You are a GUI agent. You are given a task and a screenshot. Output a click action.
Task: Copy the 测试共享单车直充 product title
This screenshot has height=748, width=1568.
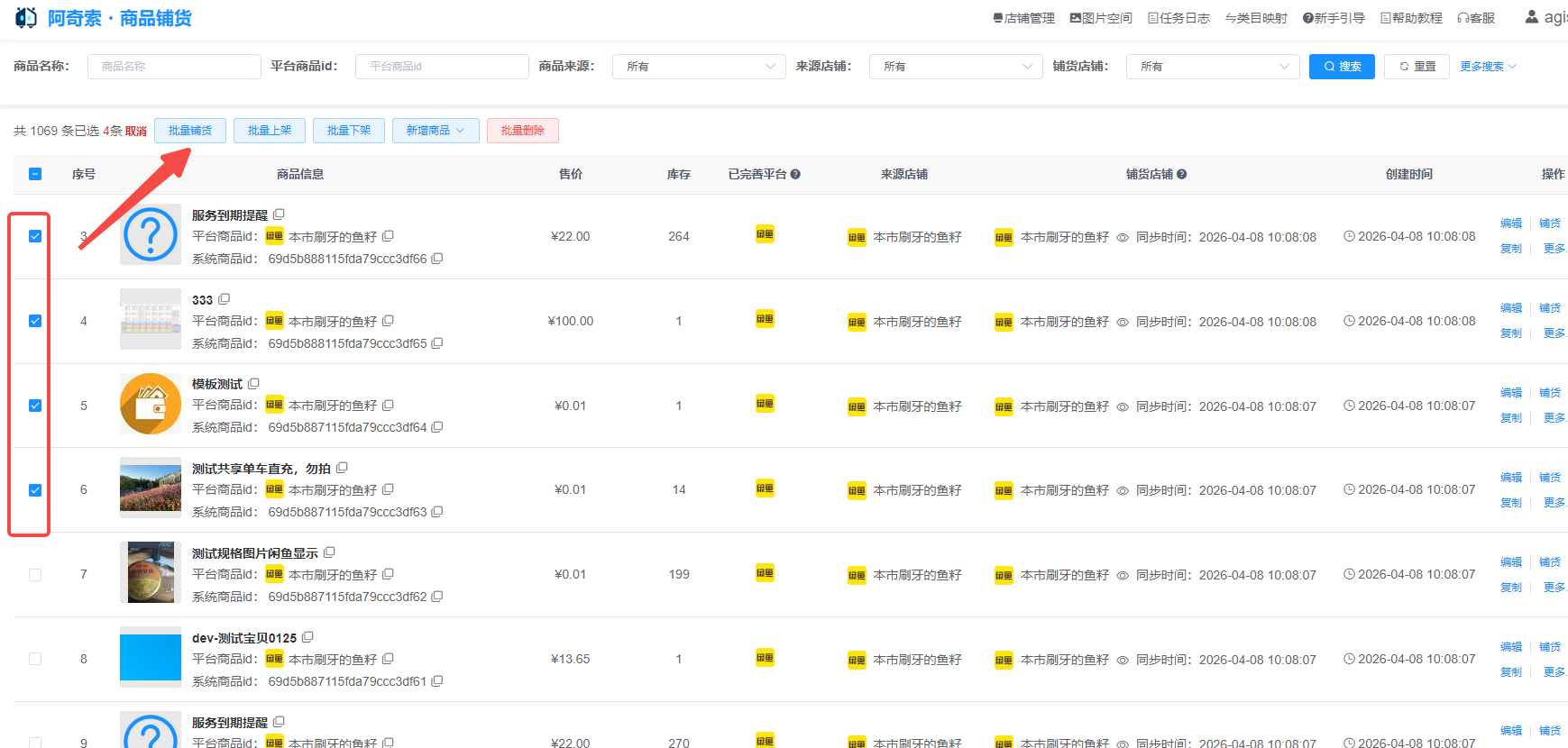343,468
